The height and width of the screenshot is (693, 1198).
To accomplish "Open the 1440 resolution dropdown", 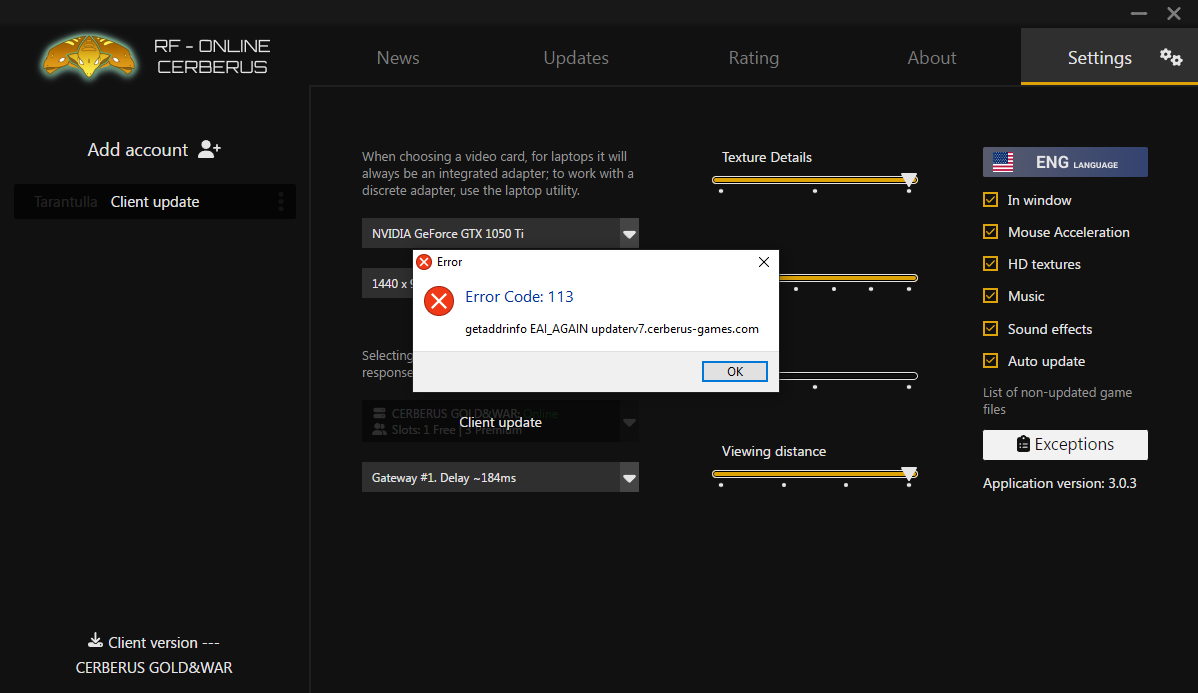I will tap(387, 283).
